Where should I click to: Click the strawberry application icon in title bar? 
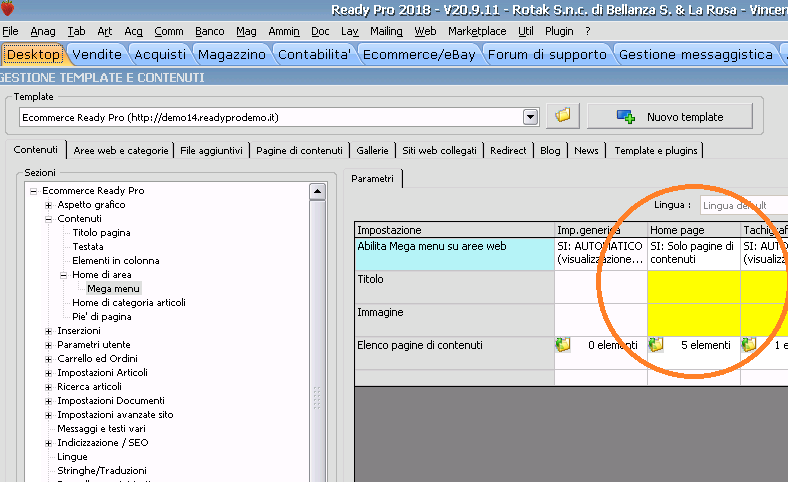click(x=8, y=8)
